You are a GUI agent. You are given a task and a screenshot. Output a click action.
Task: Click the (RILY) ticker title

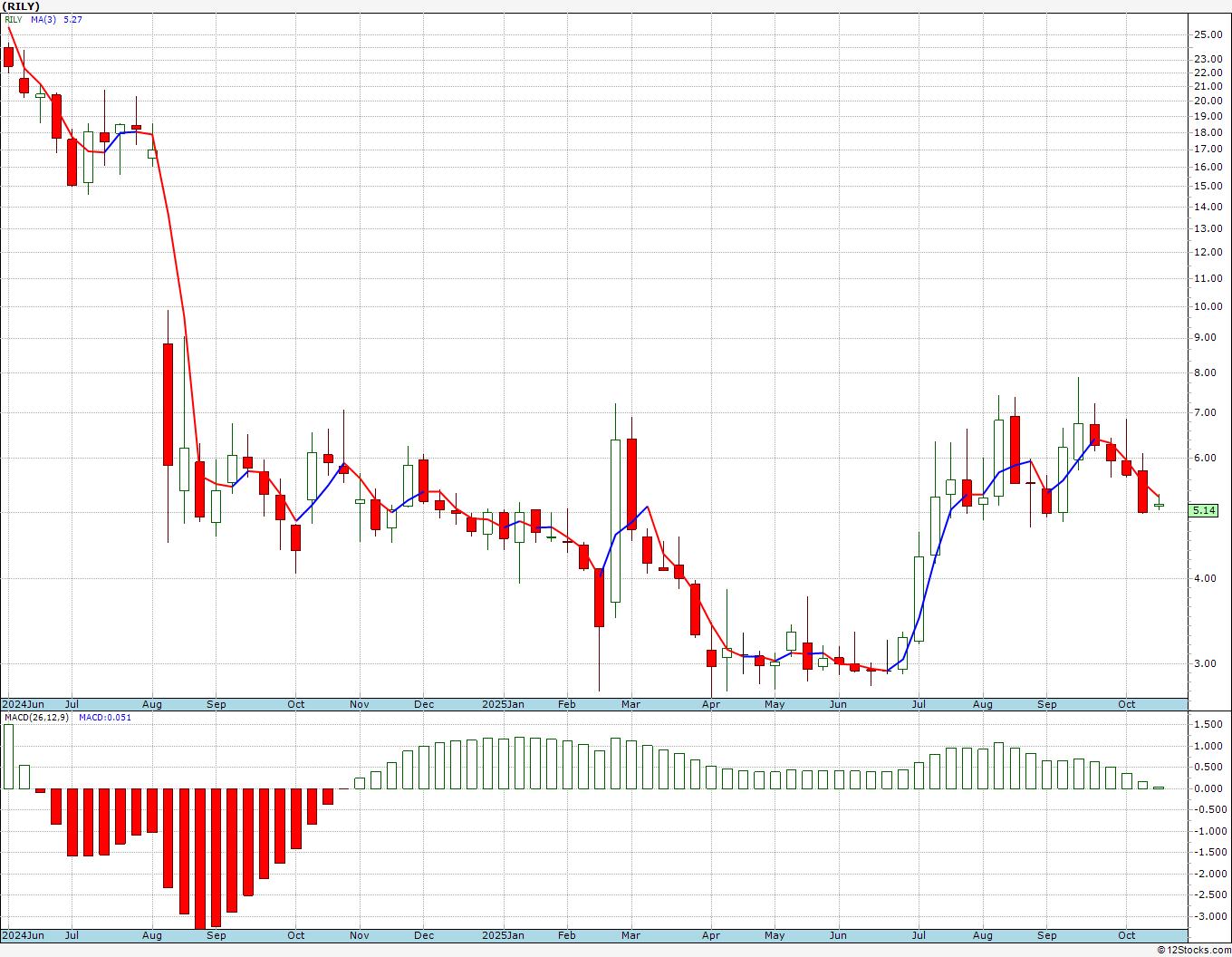(x=22, y=6)
